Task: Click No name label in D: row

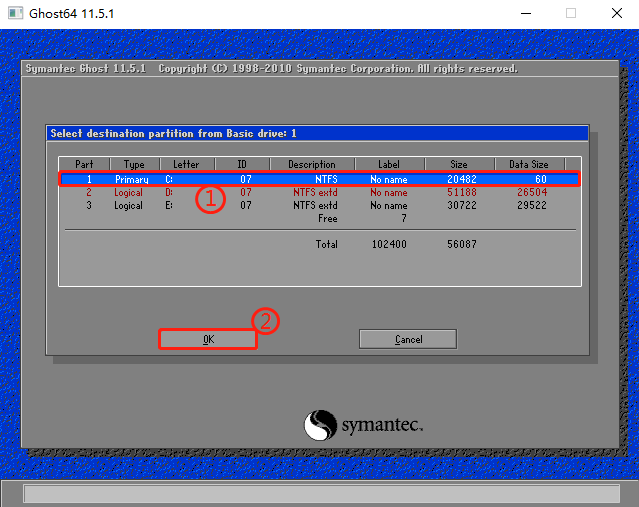Action: point(389,192)
